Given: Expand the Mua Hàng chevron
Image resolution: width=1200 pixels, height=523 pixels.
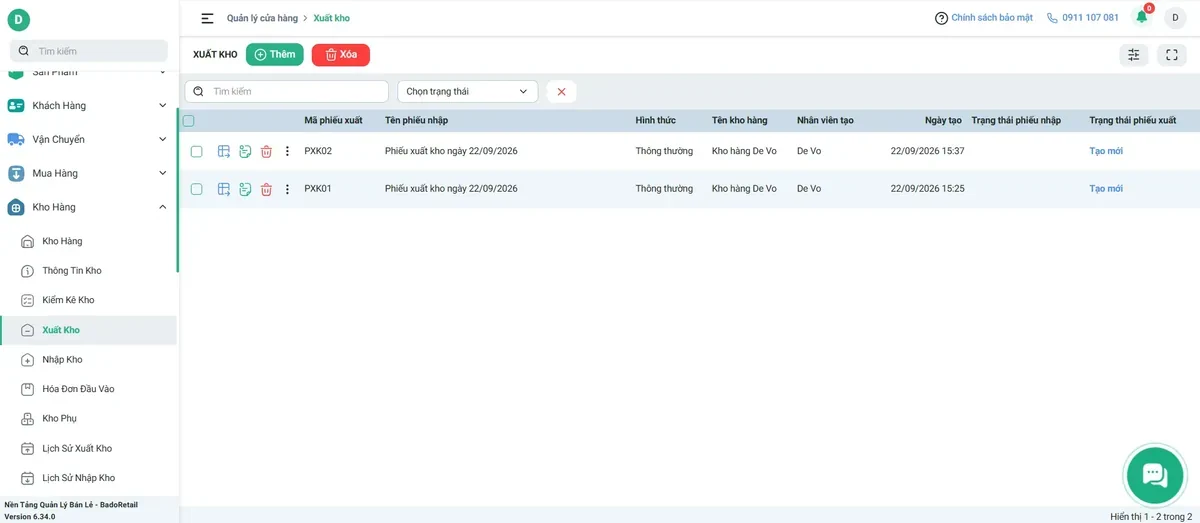Looking at the screenshot, I should click(163, 173).
